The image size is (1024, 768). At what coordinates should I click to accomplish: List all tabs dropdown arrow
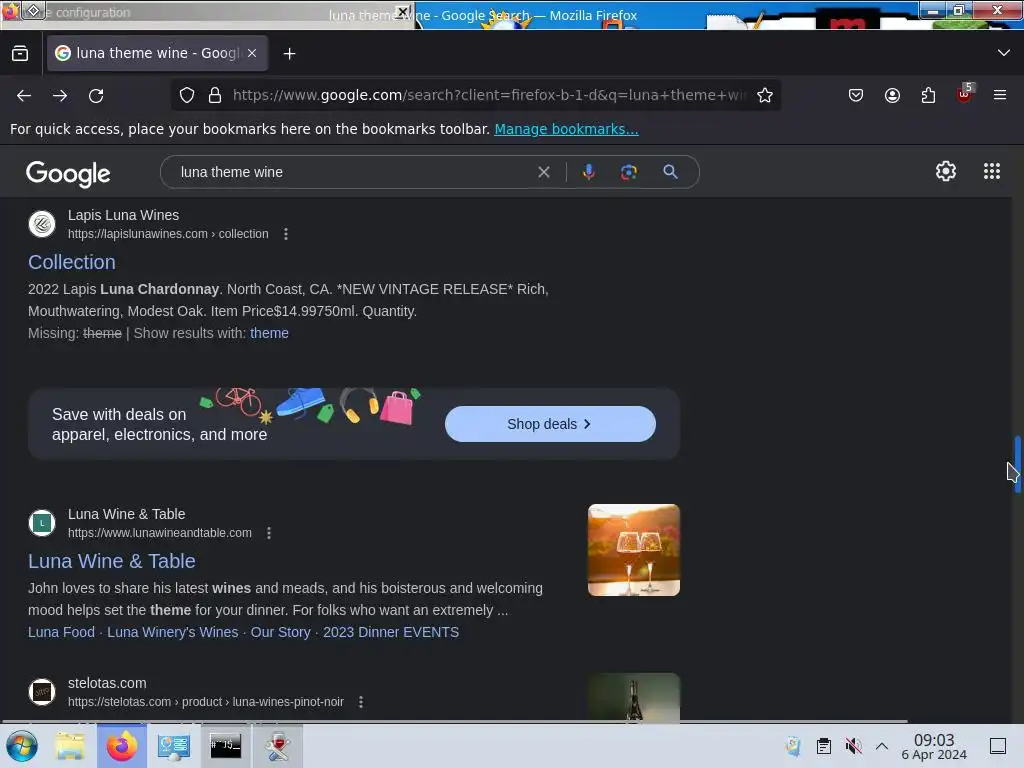(1004, 53)
